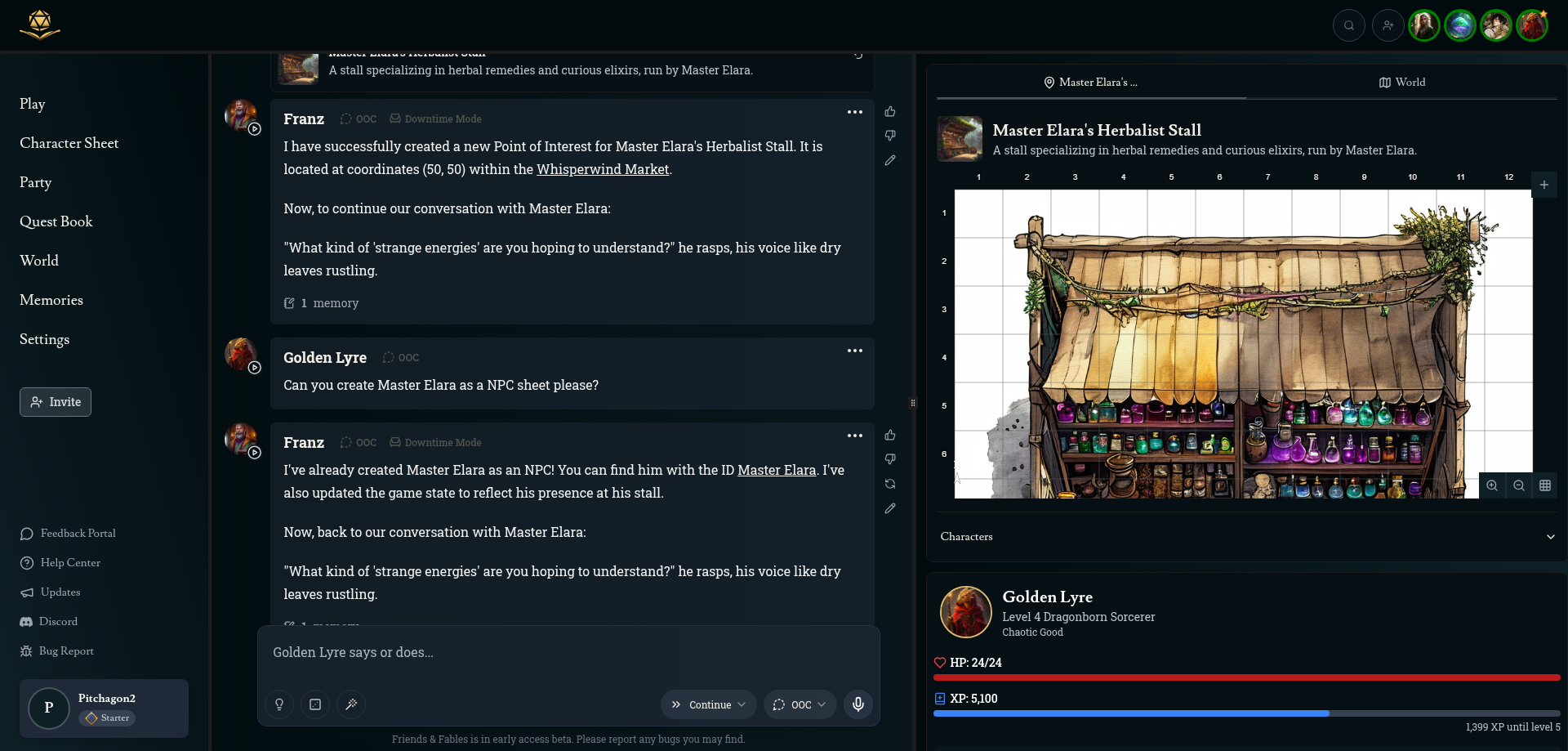Open the Continue dropdown
1568x751 pixels.
pos(709,704)
